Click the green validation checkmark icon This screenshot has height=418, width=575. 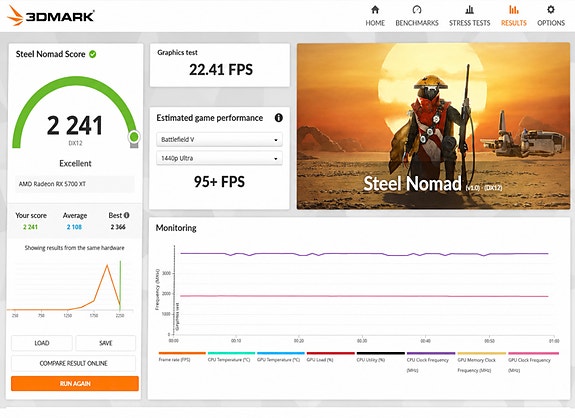click(x=93, y=54)
